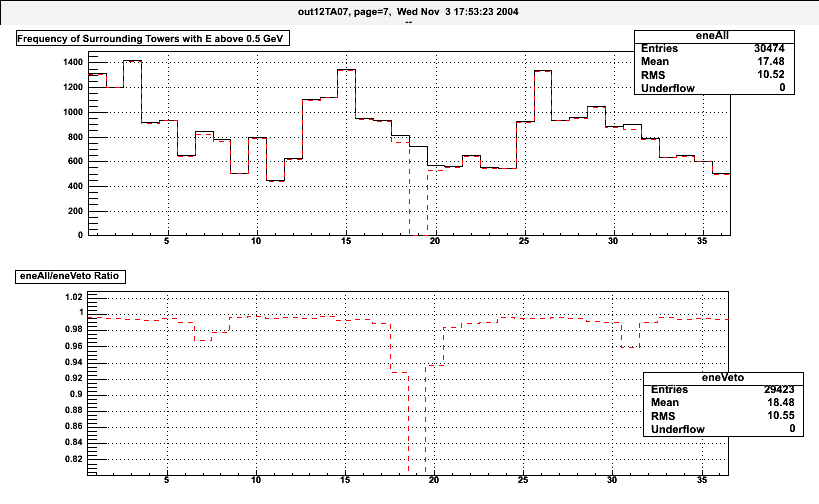Select the 'eneAll/eneVeto Ratio' title box
819x504 pixels.
click(x=71, y=276)
